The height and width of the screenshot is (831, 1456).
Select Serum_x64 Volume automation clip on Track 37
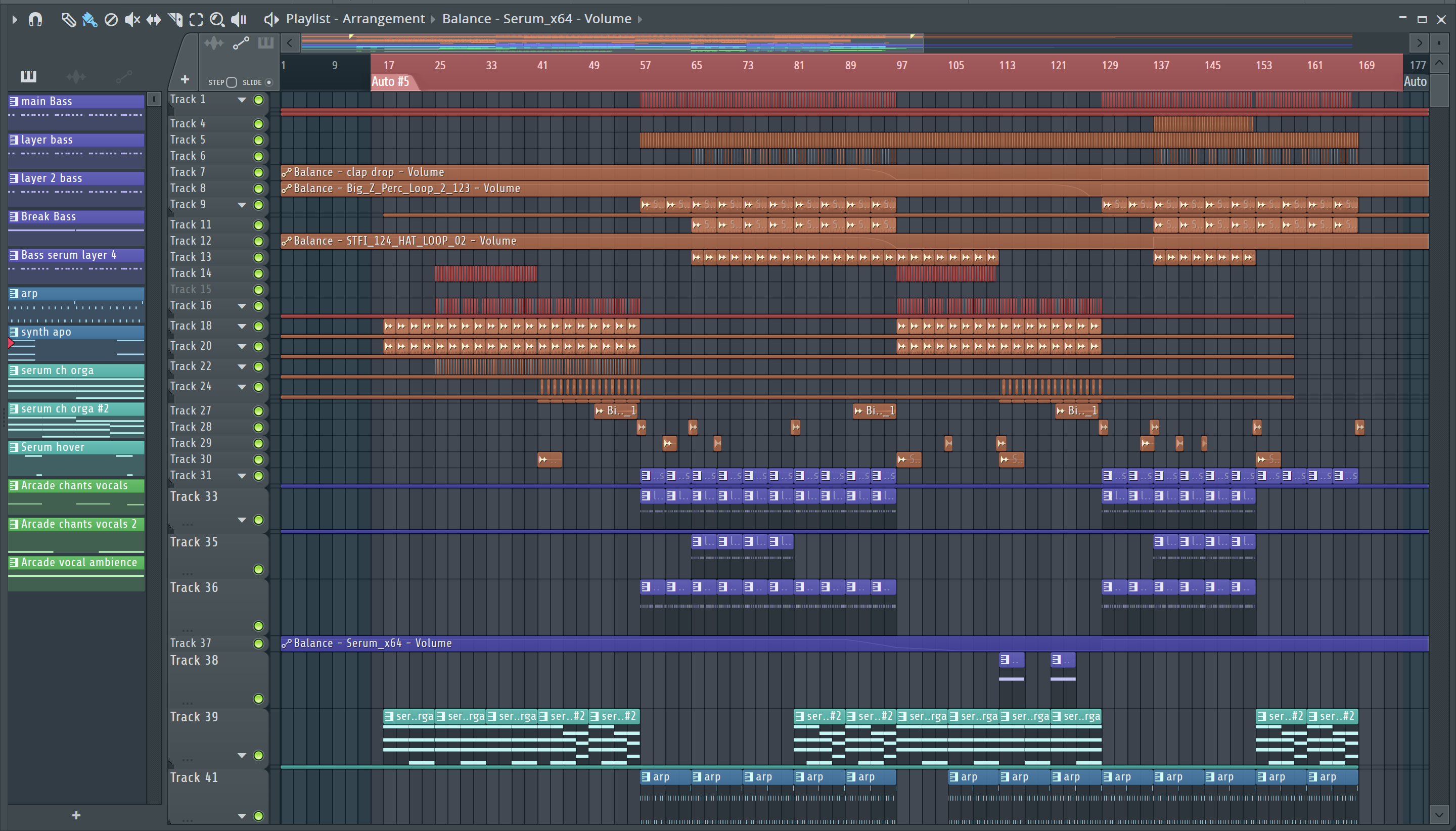(x=854, y=643)
